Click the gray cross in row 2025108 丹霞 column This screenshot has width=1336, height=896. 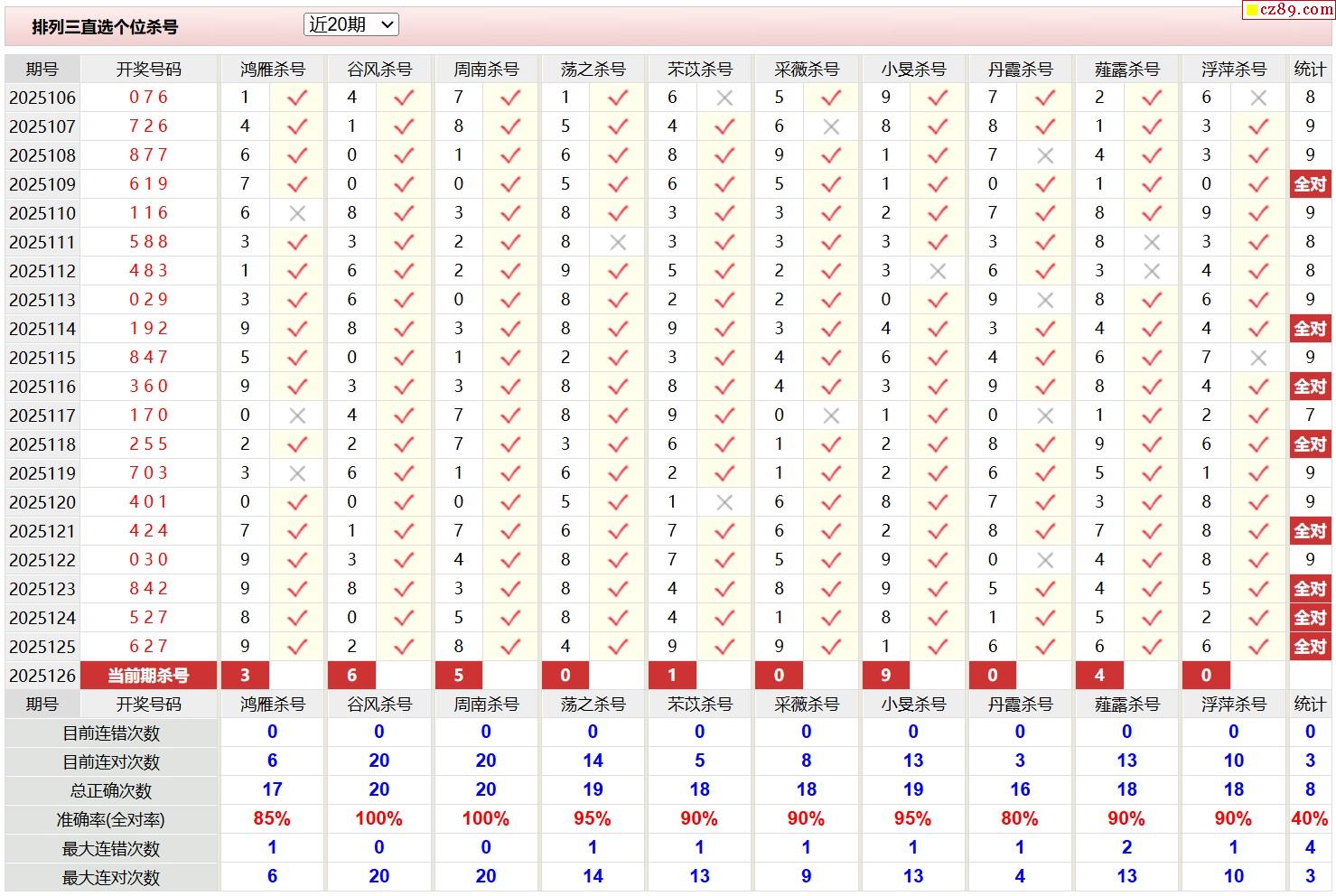(1045, 155)
